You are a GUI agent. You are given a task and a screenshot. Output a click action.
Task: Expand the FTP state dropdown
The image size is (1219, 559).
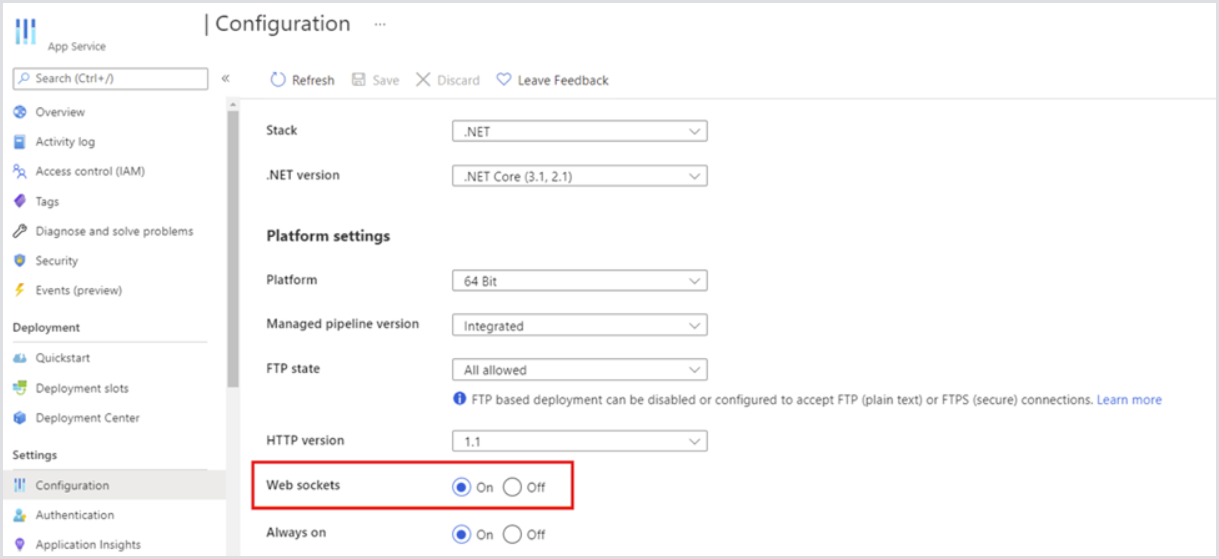tap(579, 370)
